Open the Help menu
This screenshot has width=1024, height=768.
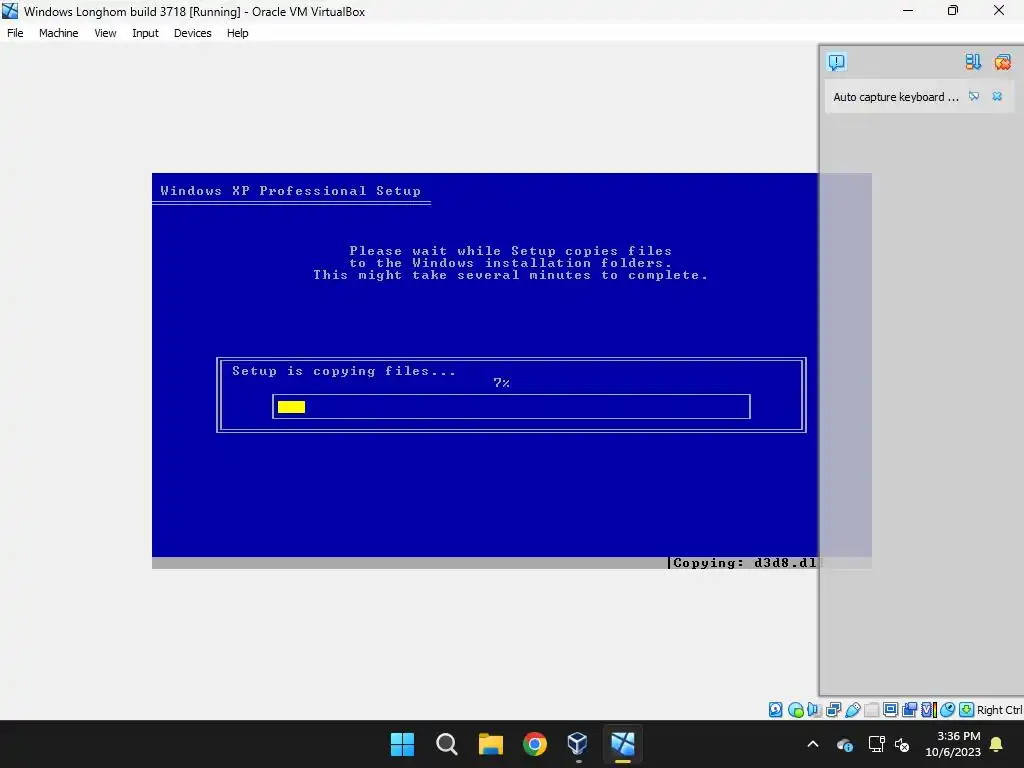click(x=238, y=33)
